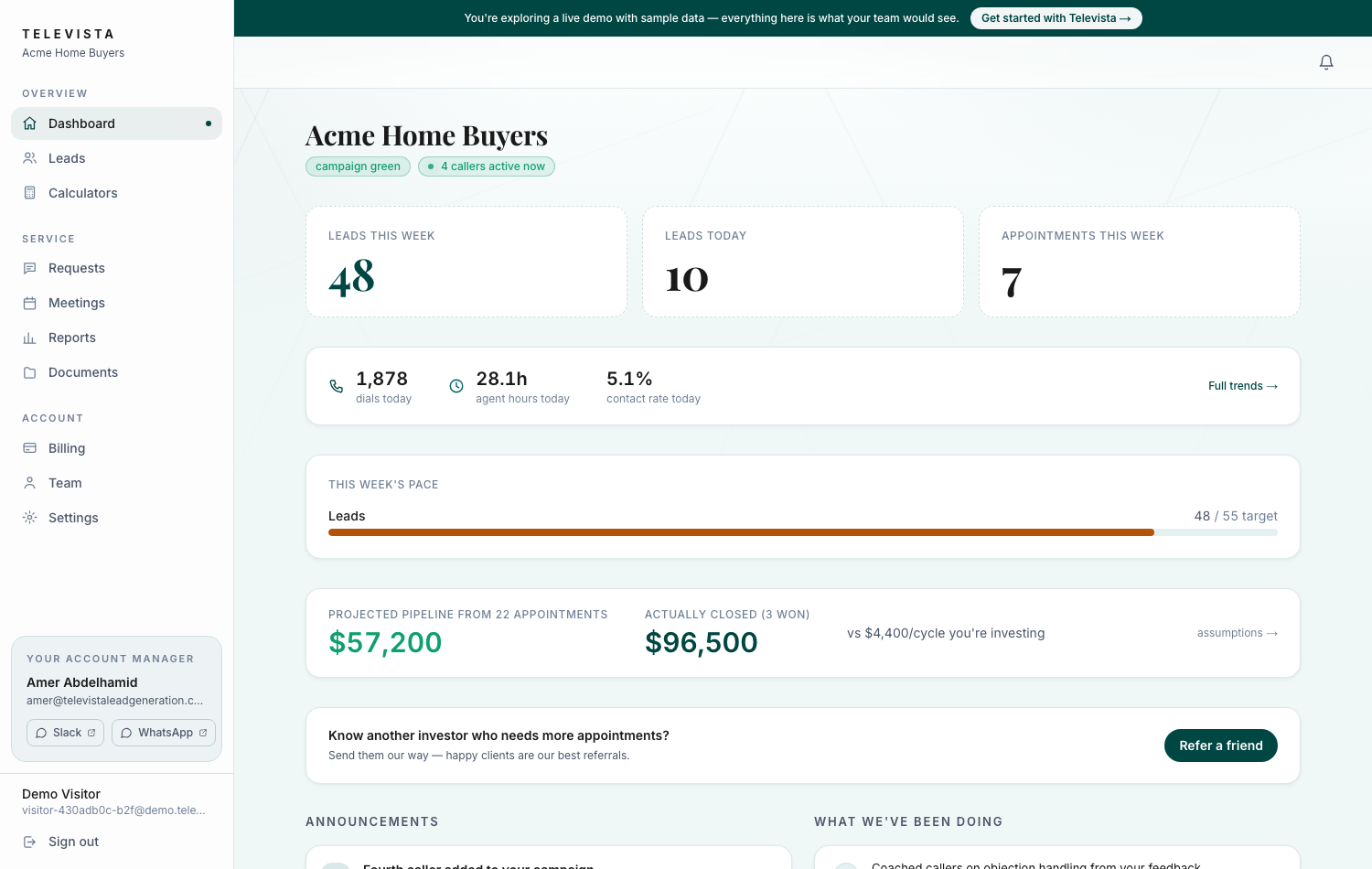Screen dimensions: 1372x869
Task: Click the Acme Home Buyers page heading
Action: [x=426, y=135]
